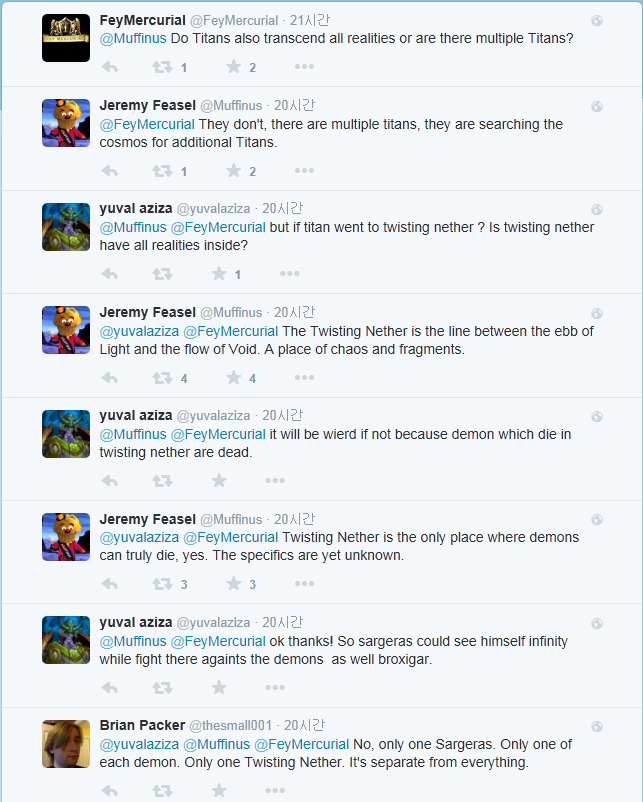Click Brian Packer's profile photo
This screenshot has height=802, width=643.
(66, 743)
